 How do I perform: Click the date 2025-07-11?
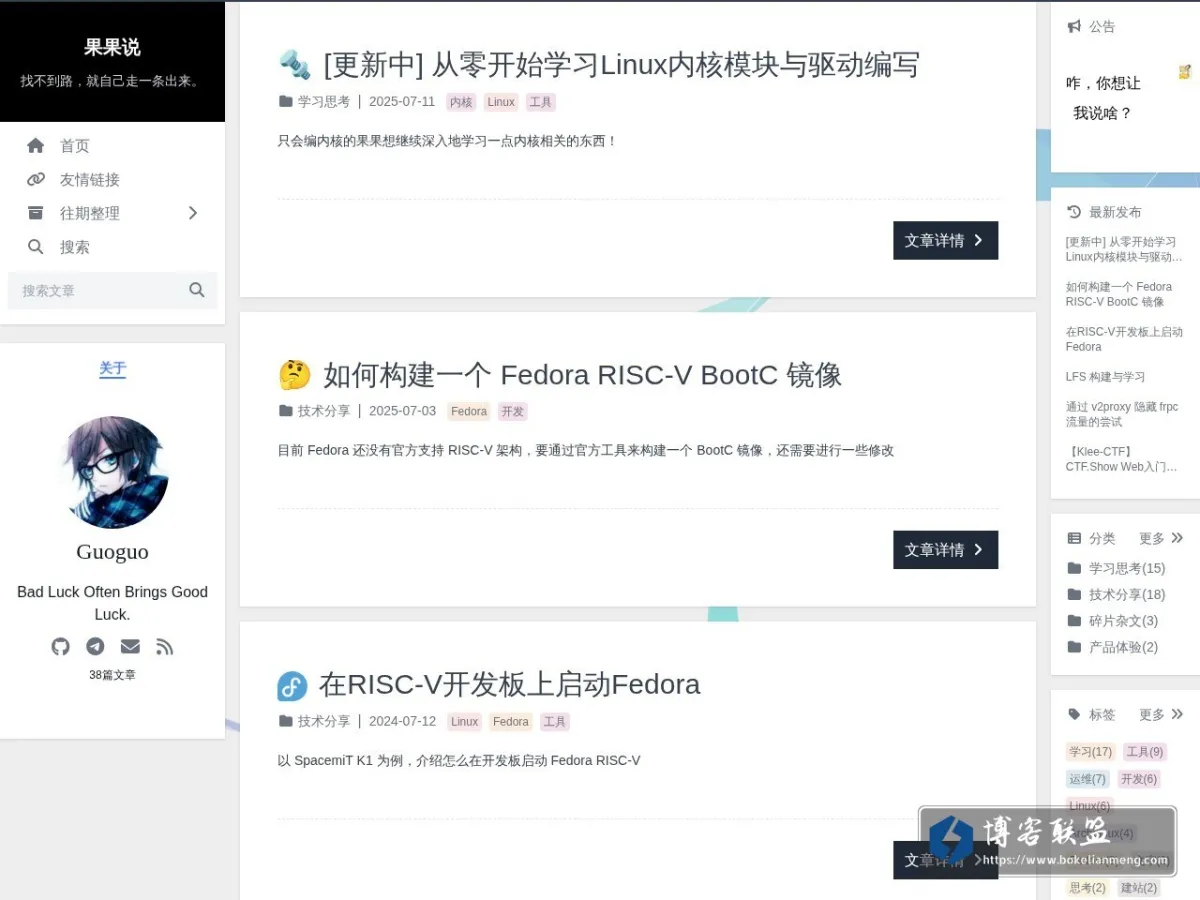tap(402, 102)
